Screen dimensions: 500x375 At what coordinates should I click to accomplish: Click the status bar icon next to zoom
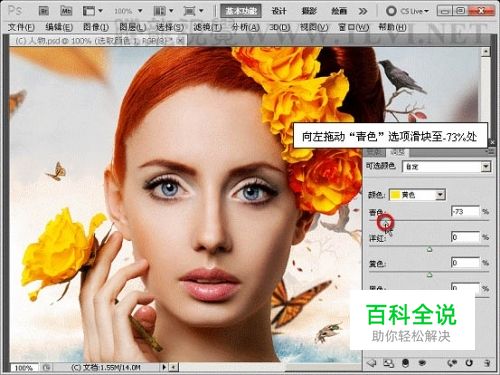47,367
